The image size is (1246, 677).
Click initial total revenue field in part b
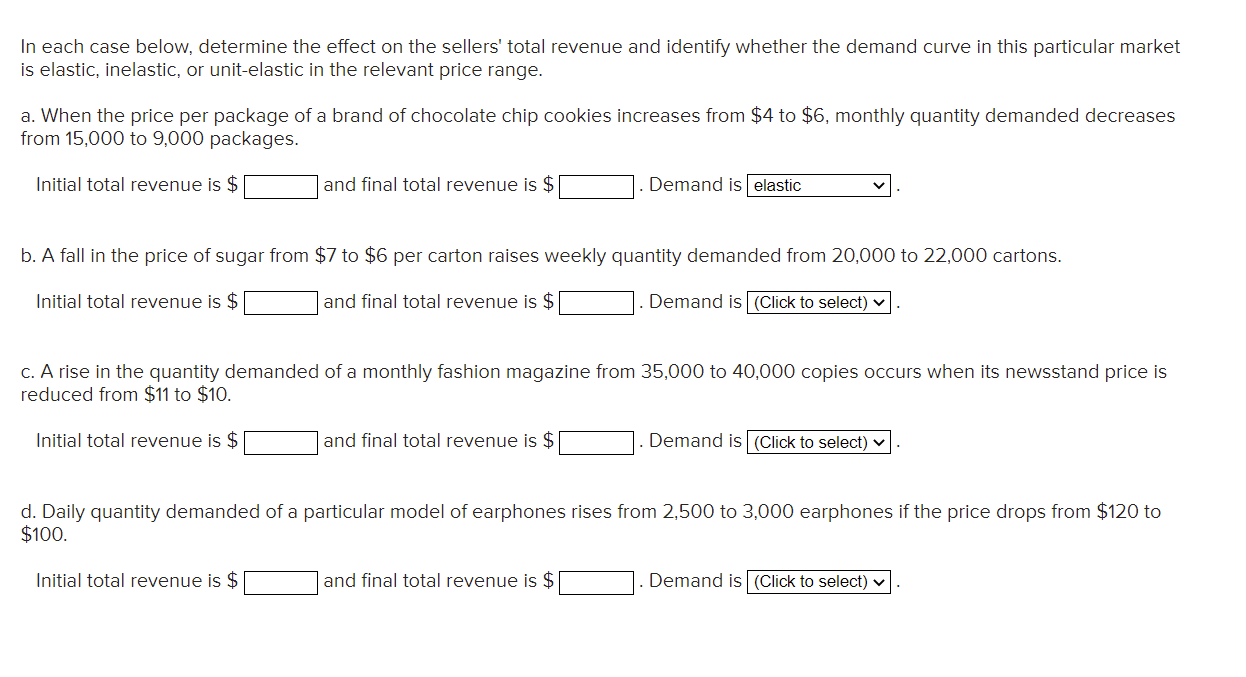point(281,301)
